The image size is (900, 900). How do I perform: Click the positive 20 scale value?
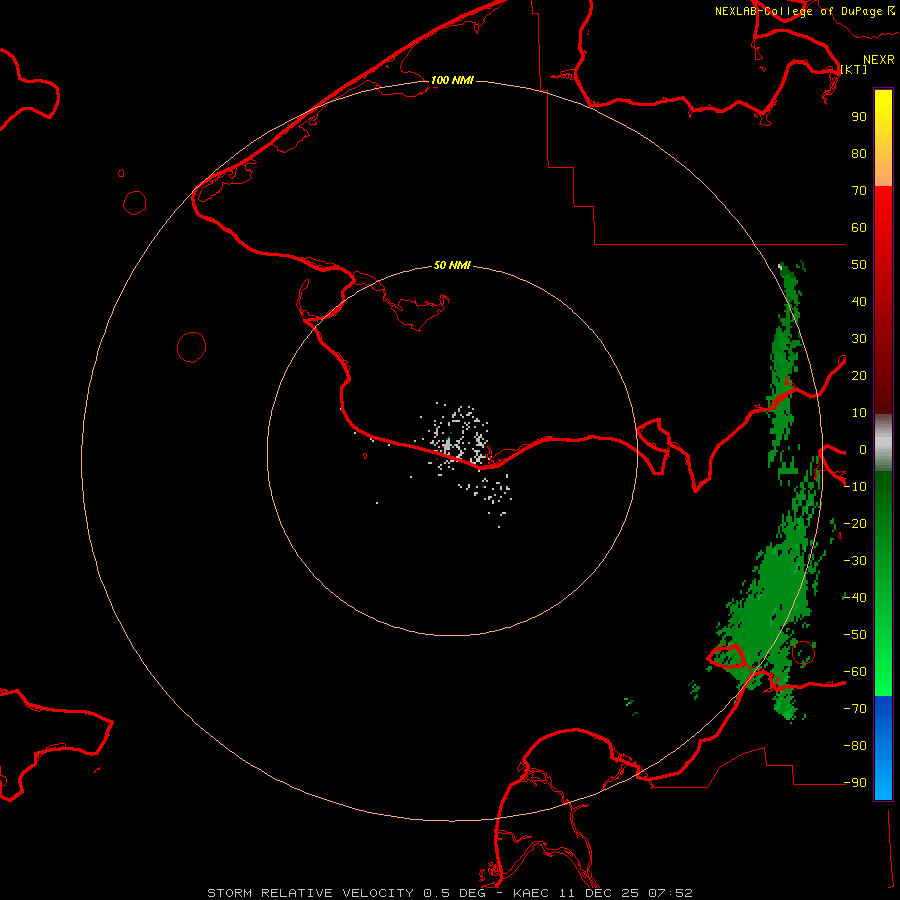(x=859, y=375)
